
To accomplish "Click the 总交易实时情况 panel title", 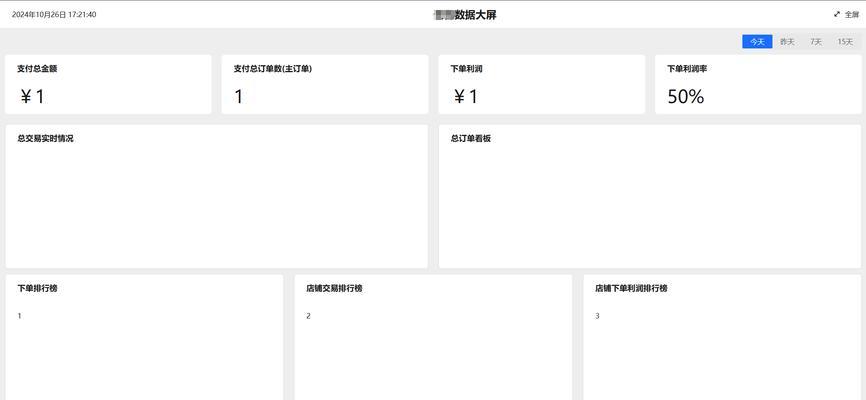I will pyautogui.click(x=45, y=139).
